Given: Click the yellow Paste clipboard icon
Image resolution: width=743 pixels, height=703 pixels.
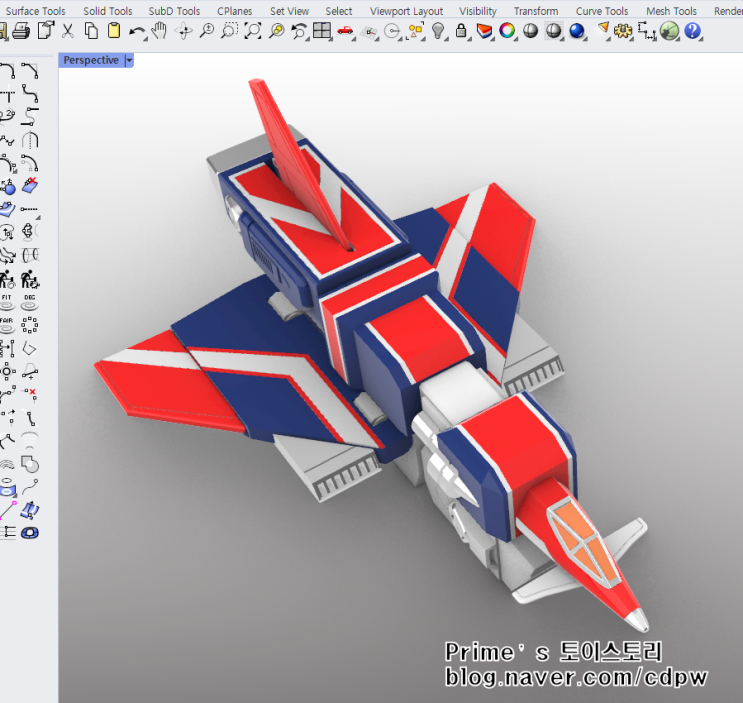Looking at the screenshot, I should coord(114,32).
